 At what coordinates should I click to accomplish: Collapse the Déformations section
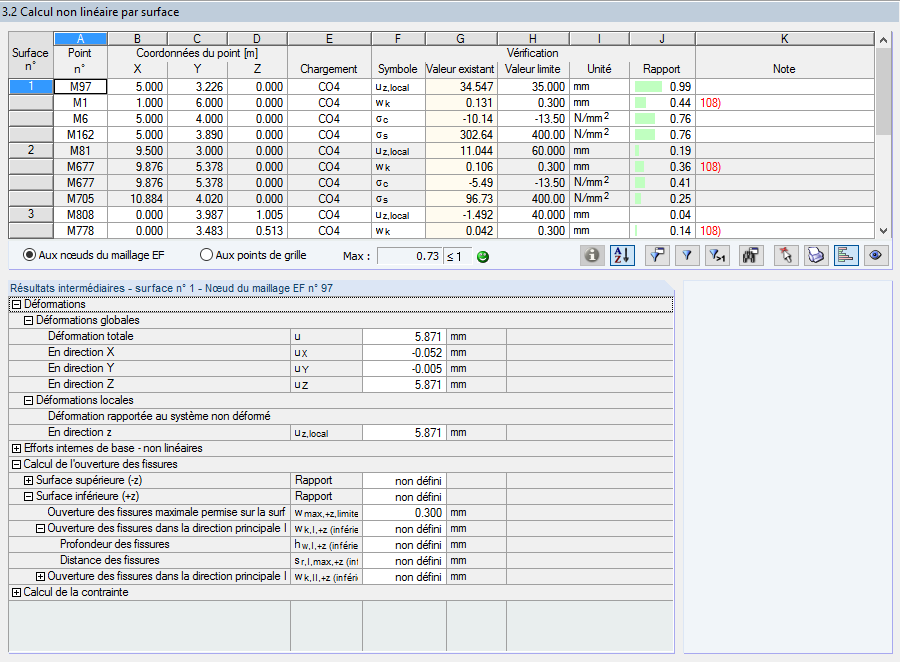[x=17, y=305]
